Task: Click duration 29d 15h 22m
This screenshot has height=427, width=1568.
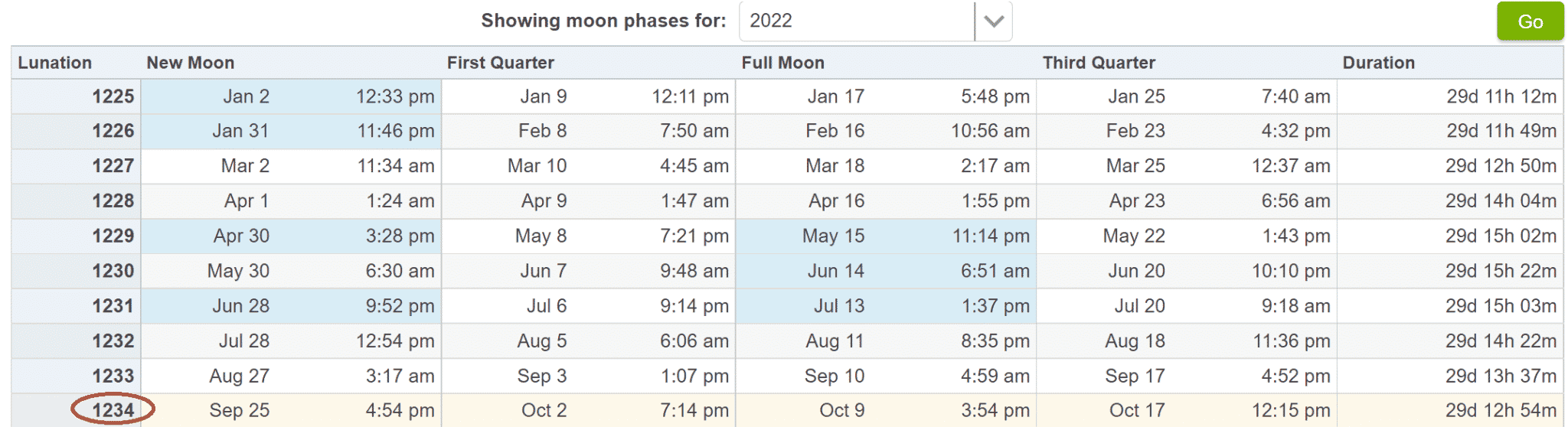Action: tap(1501, 271)
